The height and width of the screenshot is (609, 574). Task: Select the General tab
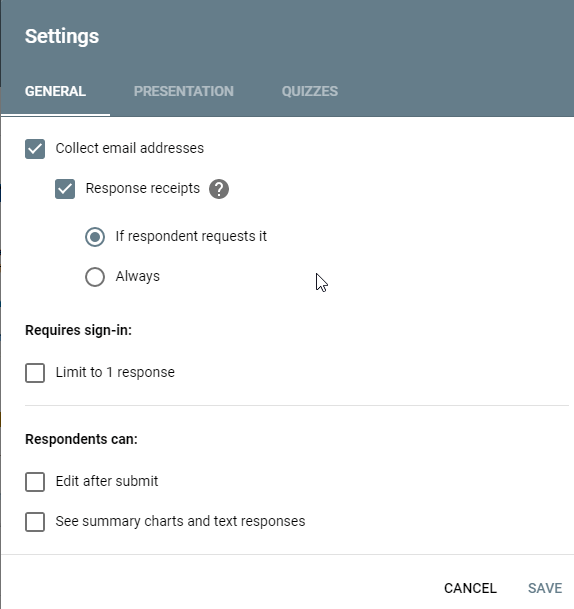pos(55,91)
